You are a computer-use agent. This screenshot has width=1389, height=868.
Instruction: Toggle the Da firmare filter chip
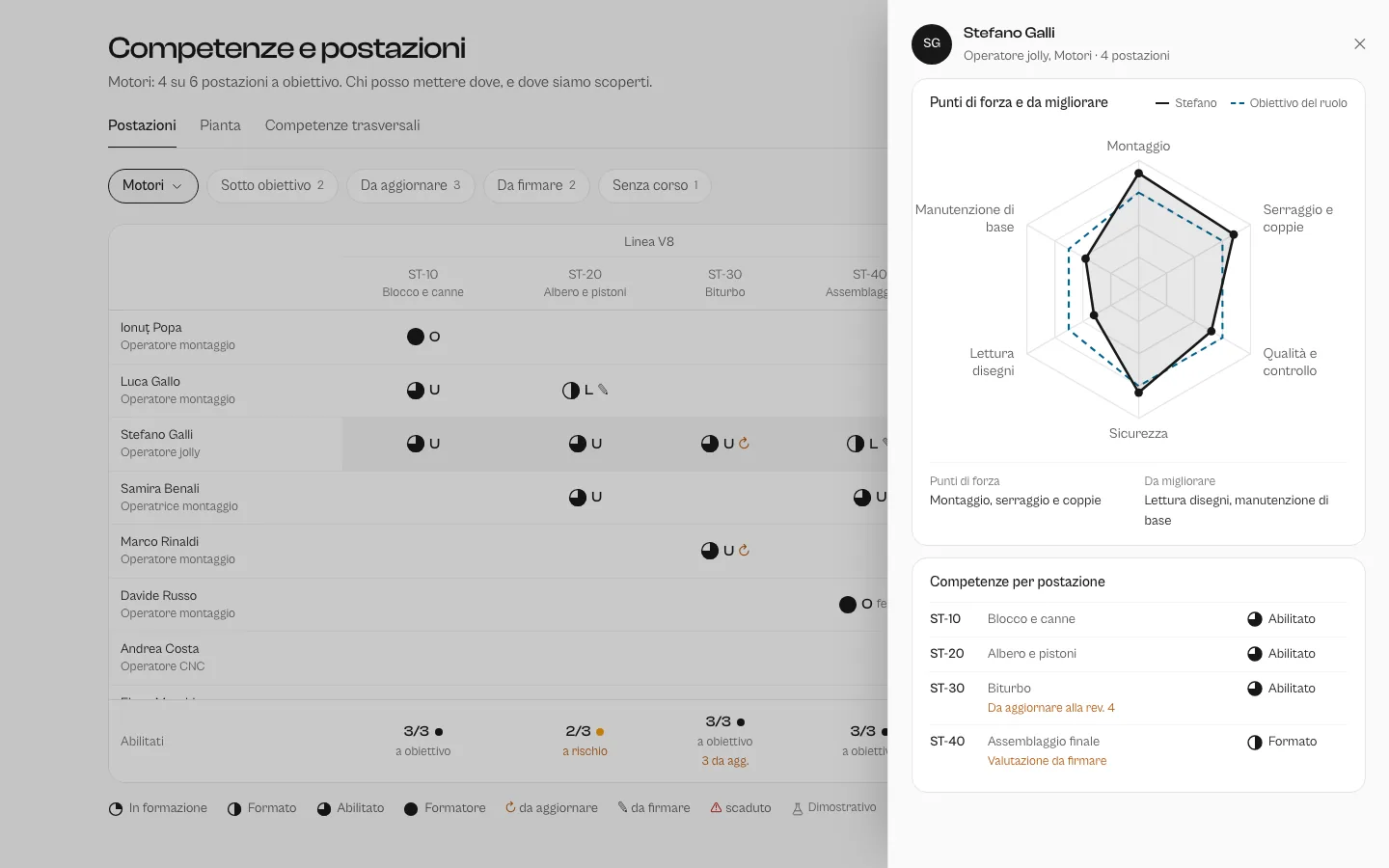pyautogui.click(x=536, y=186)
